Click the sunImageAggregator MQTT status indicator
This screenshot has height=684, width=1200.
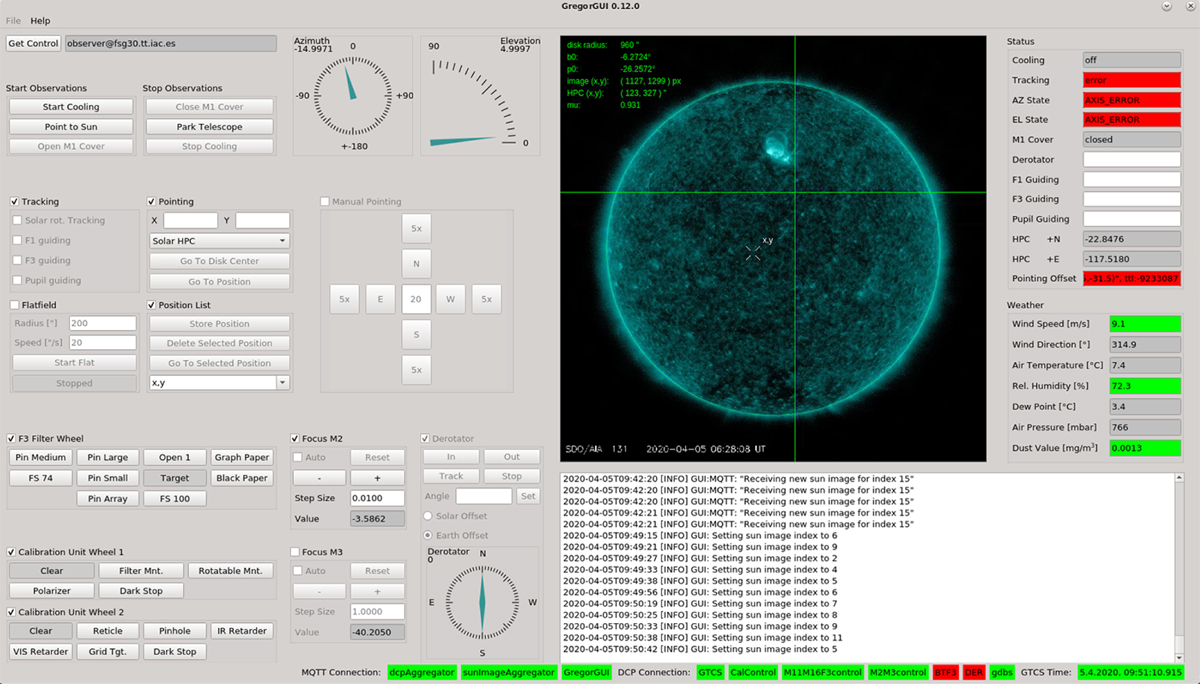(x=509, y=672)
